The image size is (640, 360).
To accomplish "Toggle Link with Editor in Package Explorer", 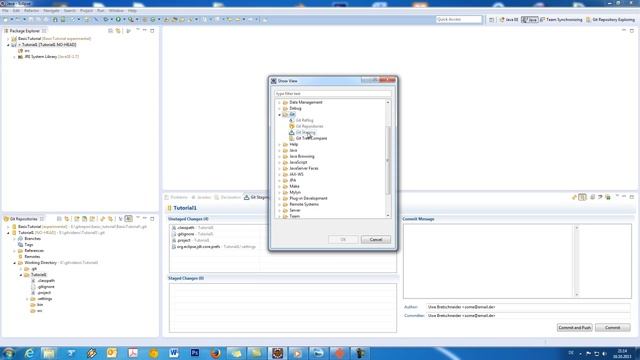I will [x=118, y=31].
